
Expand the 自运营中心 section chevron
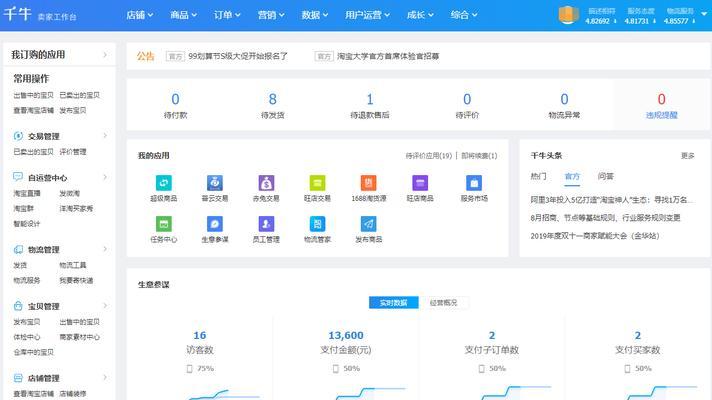[105, 177]
